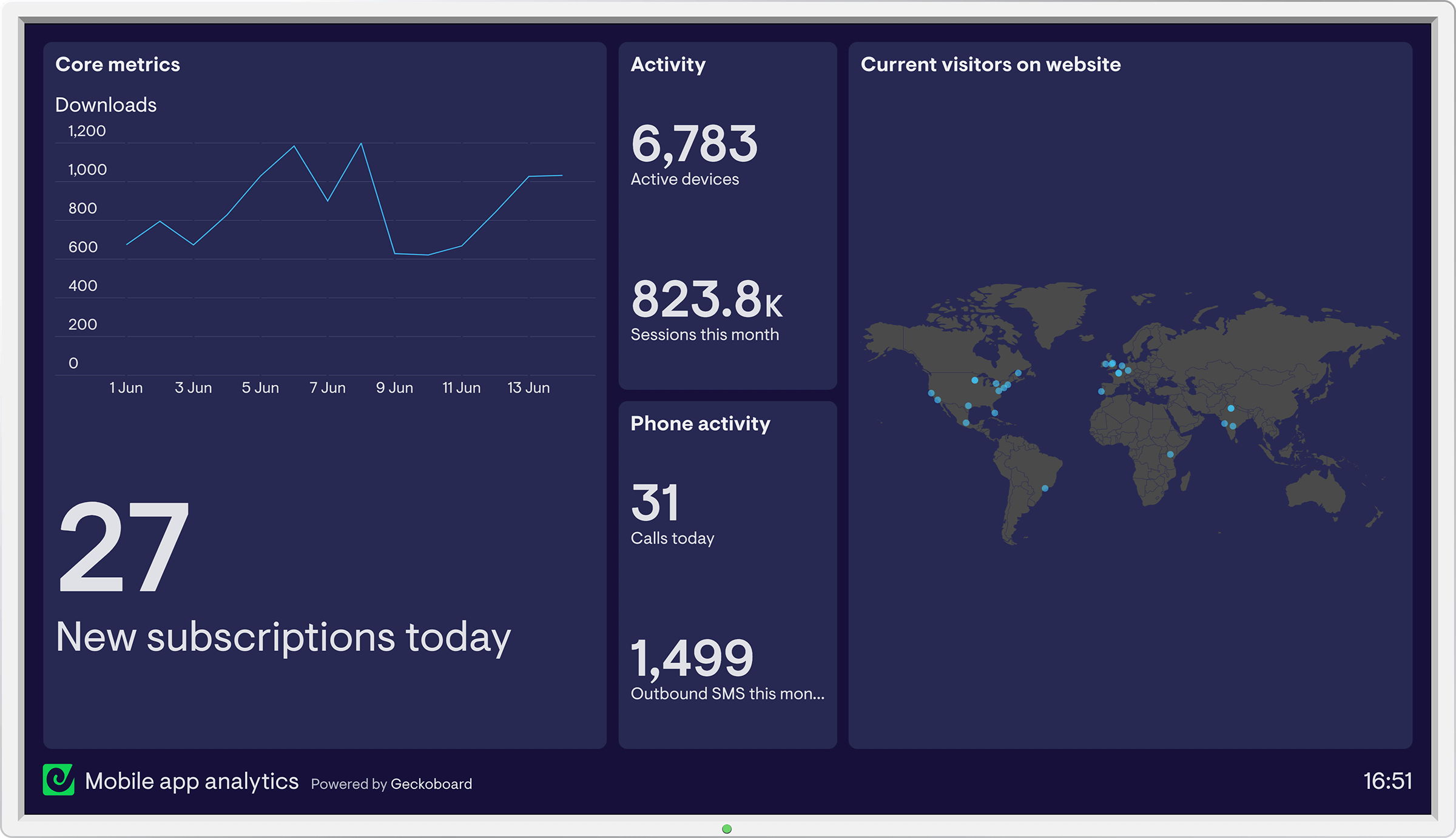Click the 6,783 active devices number

(694, 144)
